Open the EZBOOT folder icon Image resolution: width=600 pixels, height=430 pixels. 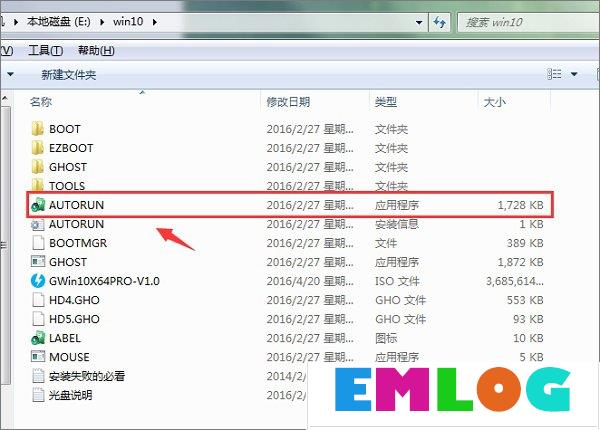(38, 148)
